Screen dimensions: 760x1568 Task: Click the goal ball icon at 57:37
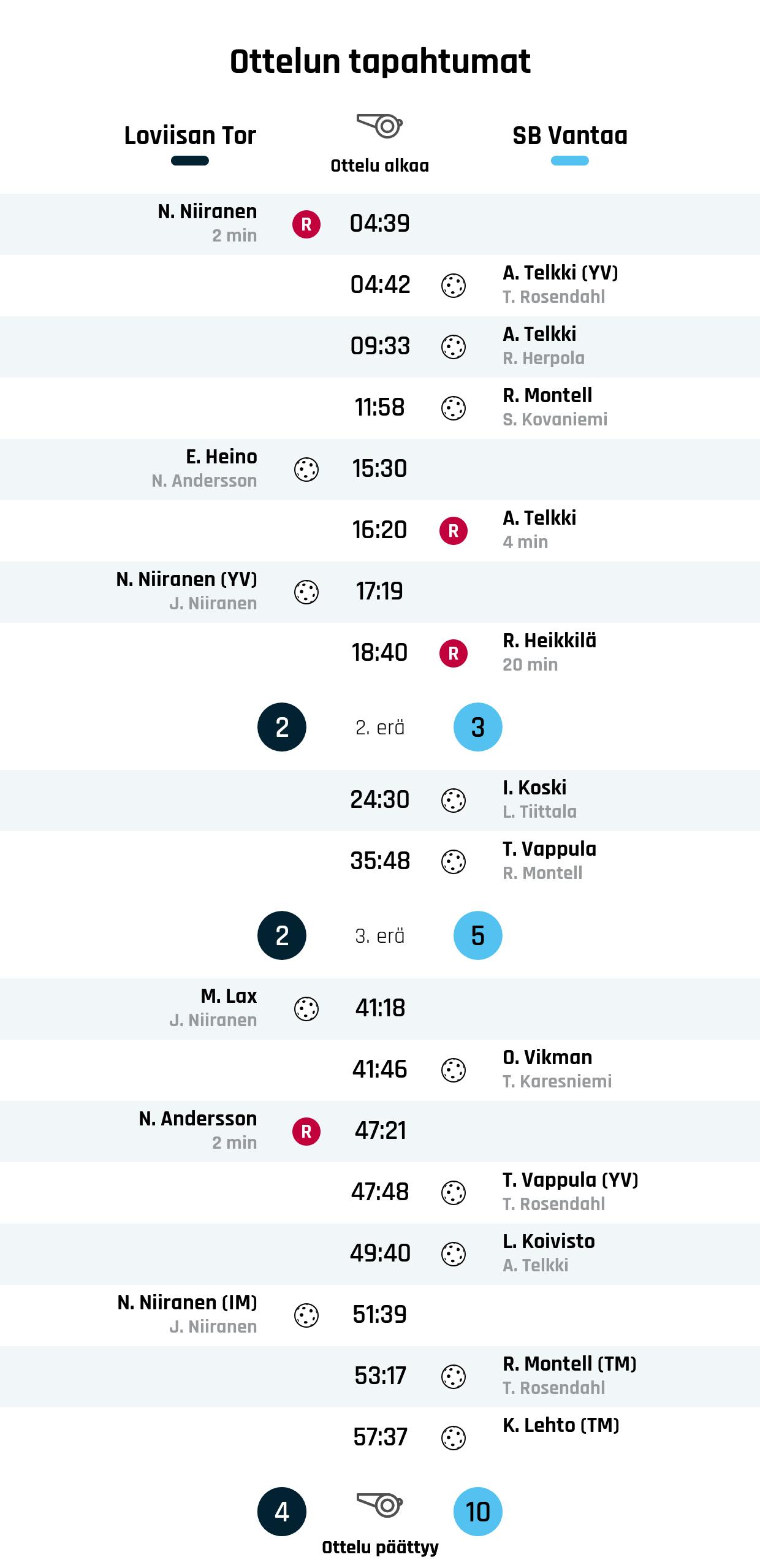pyautogui.click(x=454, y=1438)
